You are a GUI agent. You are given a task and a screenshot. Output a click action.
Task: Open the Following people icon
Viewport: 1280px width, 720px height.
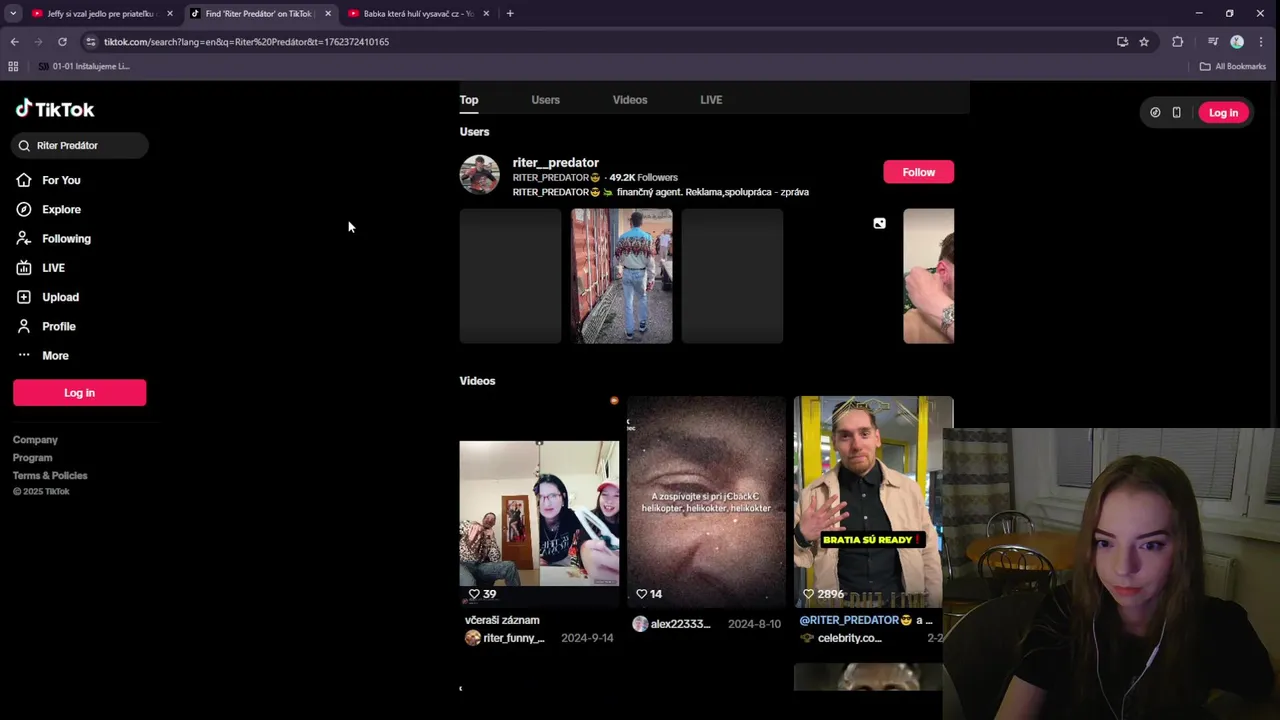[x=24, y=238]
